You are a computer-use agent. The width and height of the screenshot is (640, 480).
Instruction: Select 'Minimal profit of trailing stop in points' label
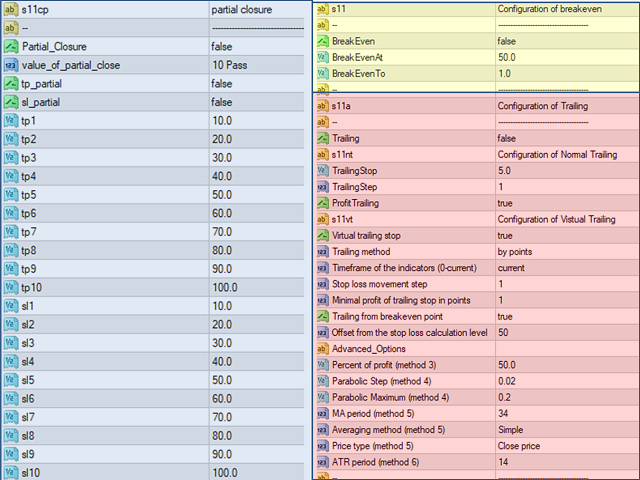[x=401, y=300]
